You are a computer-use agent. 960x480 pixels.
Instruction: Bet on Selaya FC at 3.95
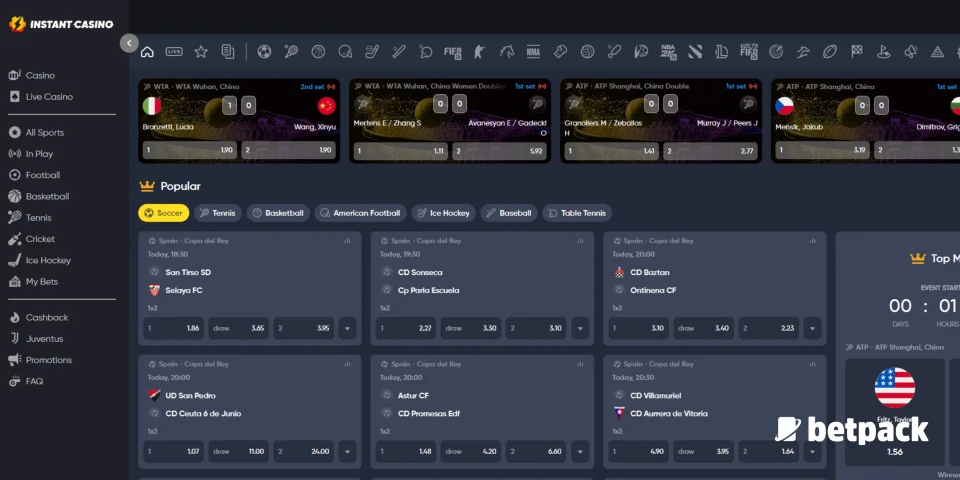click(304, 328)
